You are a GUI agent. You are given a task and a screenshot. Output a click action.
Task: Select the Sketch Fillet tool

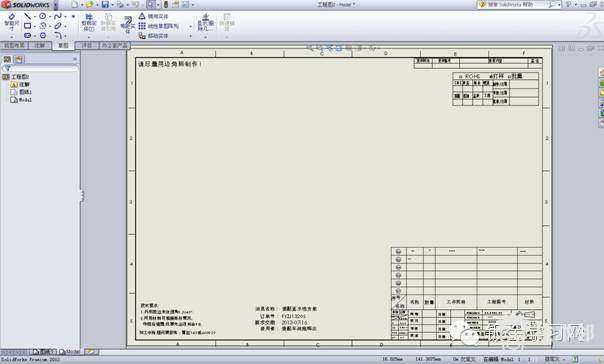[x=58, y=35]
